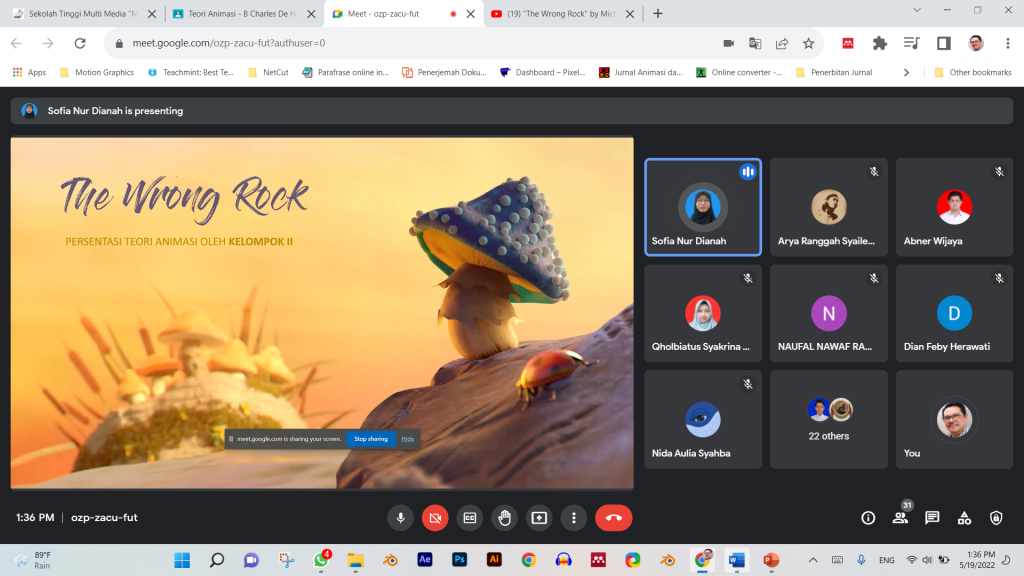Click the Hide link on sharing bar
Viewport: 1024px width, 576px height.
click(408, 439)
